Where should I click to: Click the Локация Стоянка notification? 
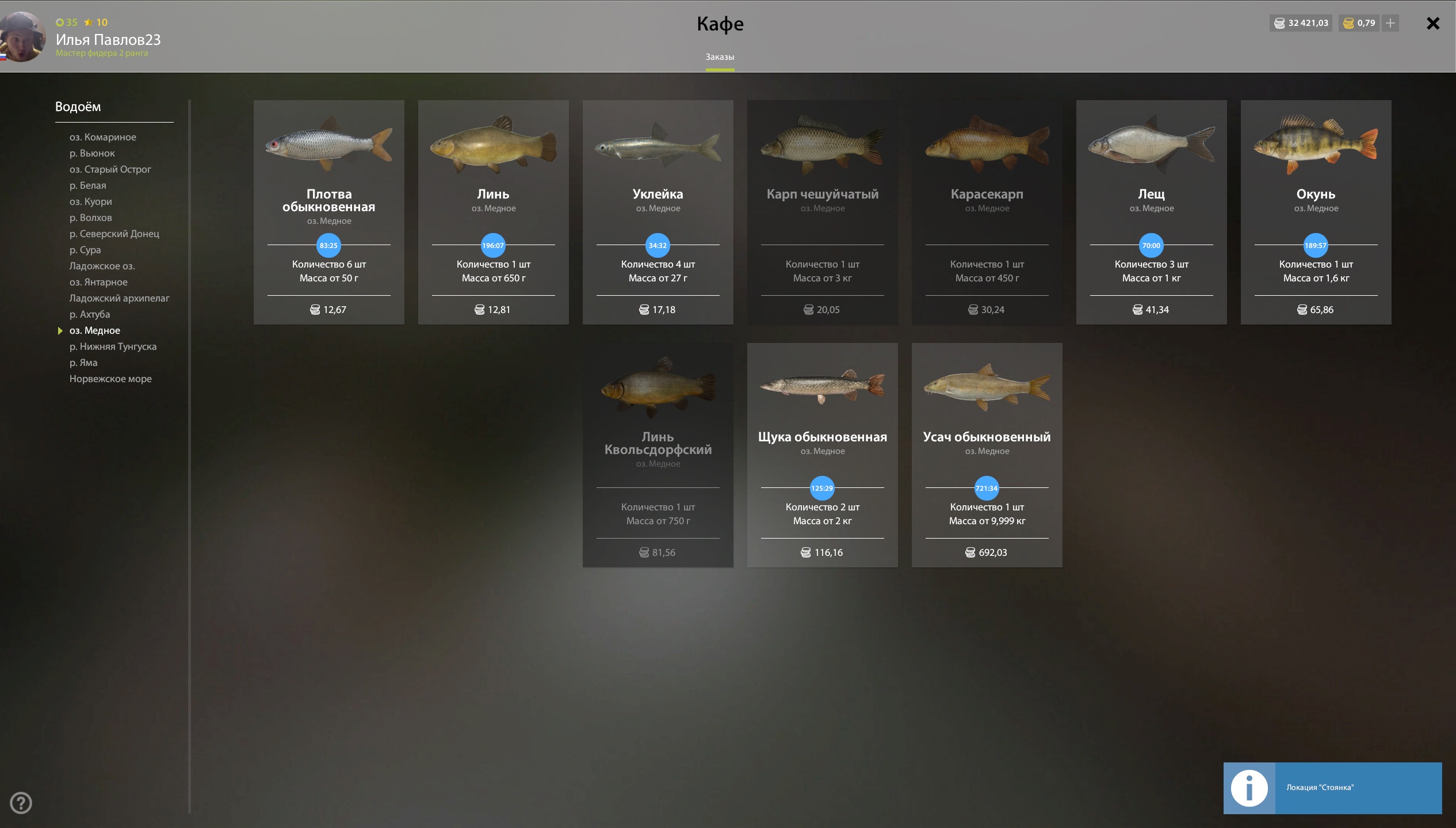click(x=1332, y=788)
